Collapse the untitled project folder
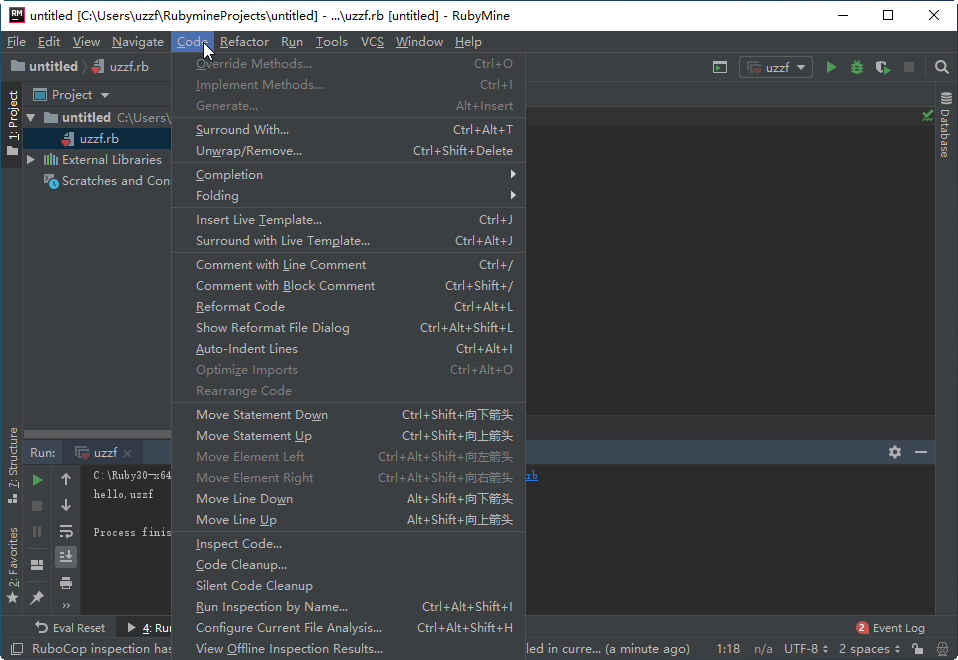958x660 pixels. pyautogui.click(x=31, y=117)
